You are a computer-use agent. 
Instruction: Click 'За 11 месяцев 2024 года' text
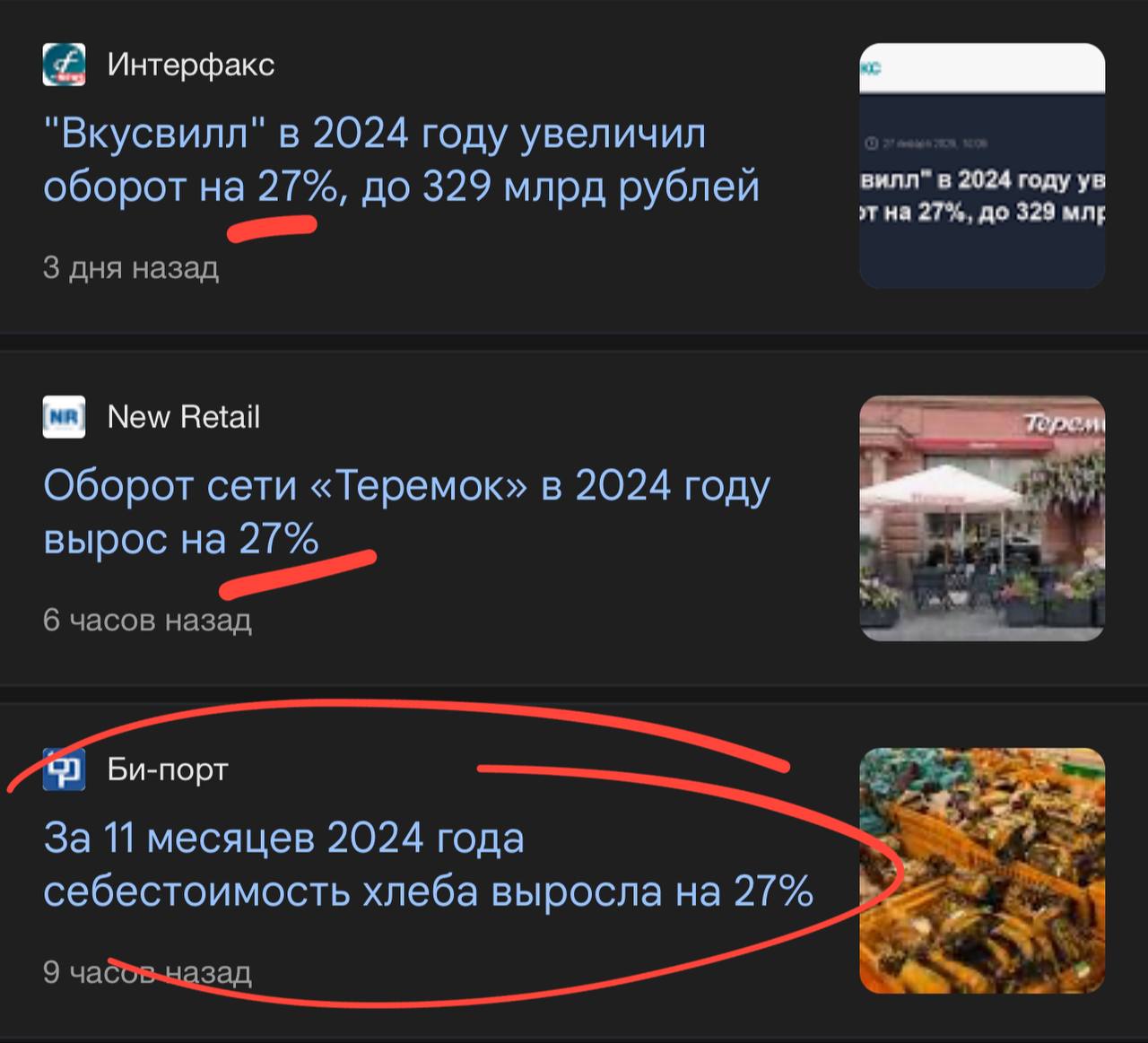click(x=284, y=839)
